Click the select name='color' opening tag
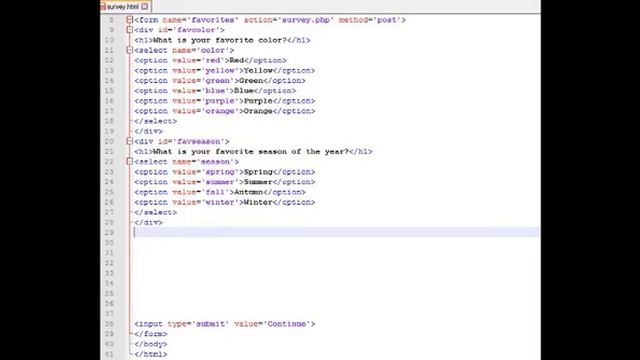 coord(184,50)
